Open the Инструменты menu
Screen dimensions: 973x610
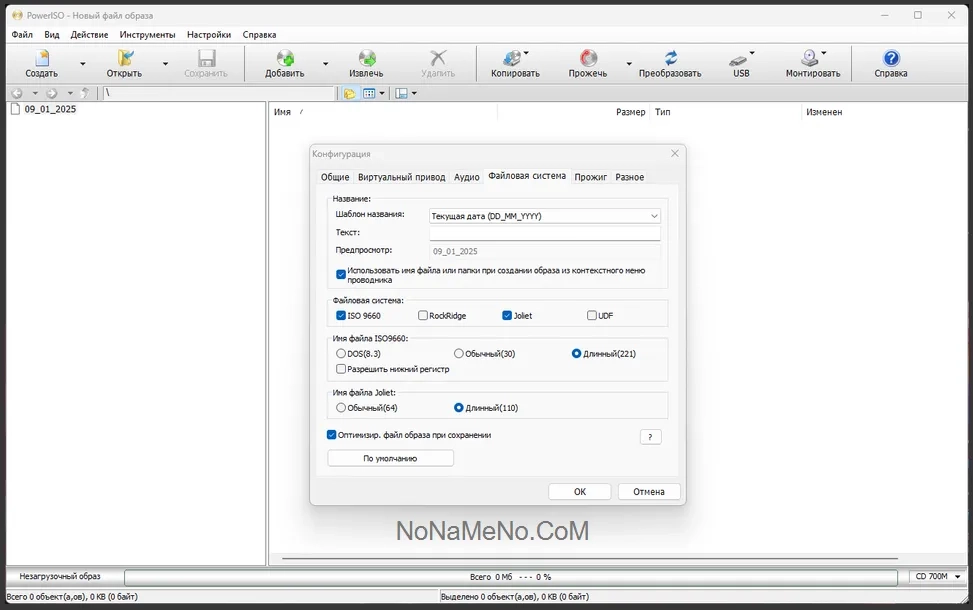tap(147, 34)
